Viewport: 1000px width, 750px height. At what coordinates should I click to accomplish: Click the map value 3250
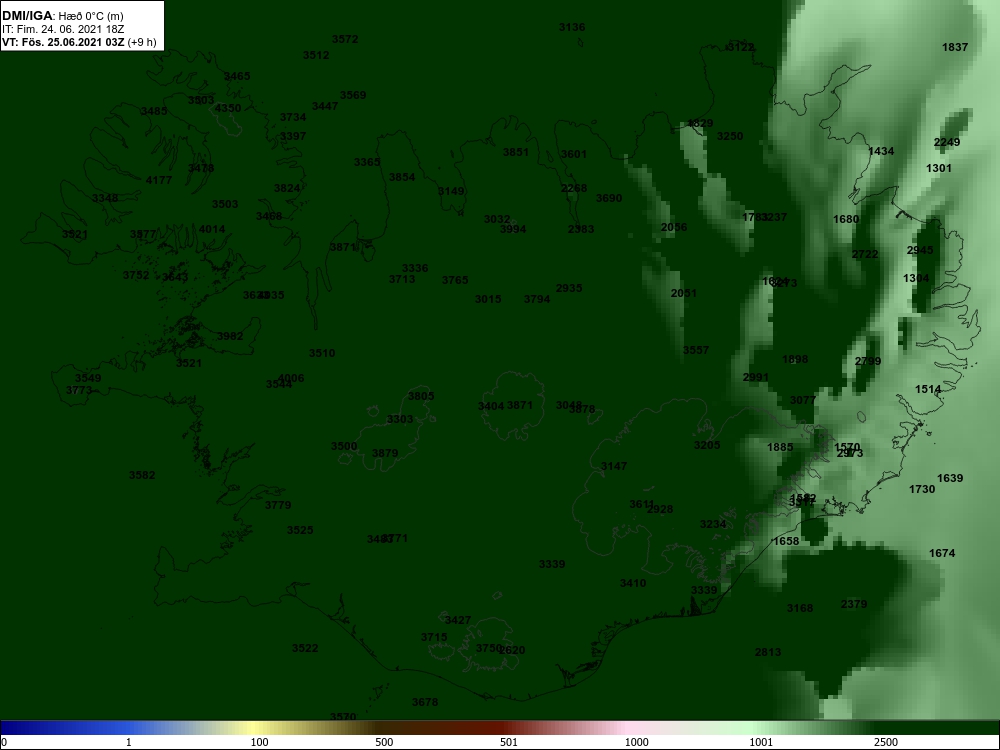pyautogui.click(x=730, y=136)
